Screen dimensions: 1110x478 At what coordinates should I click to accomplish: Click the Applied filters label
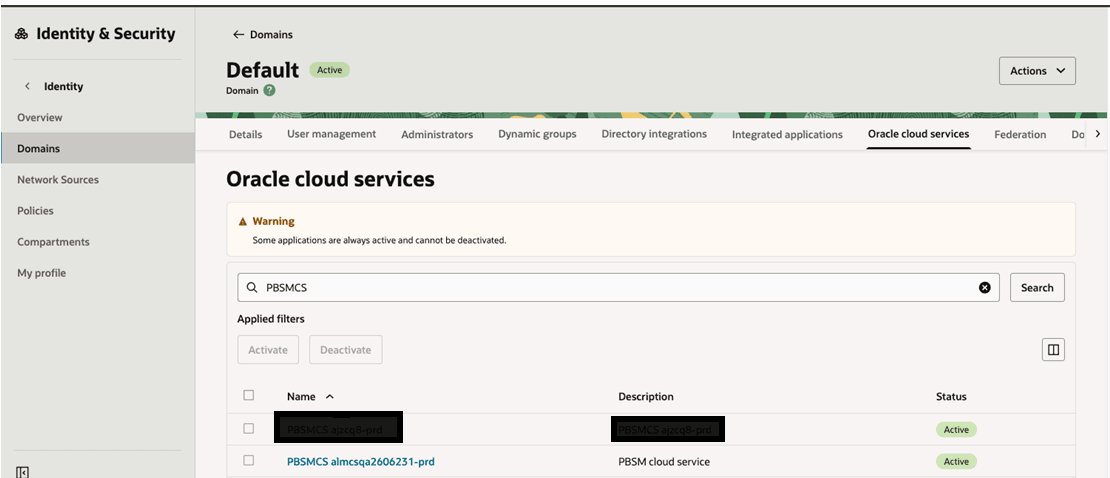pyautogui.click(x=271, y=319)
